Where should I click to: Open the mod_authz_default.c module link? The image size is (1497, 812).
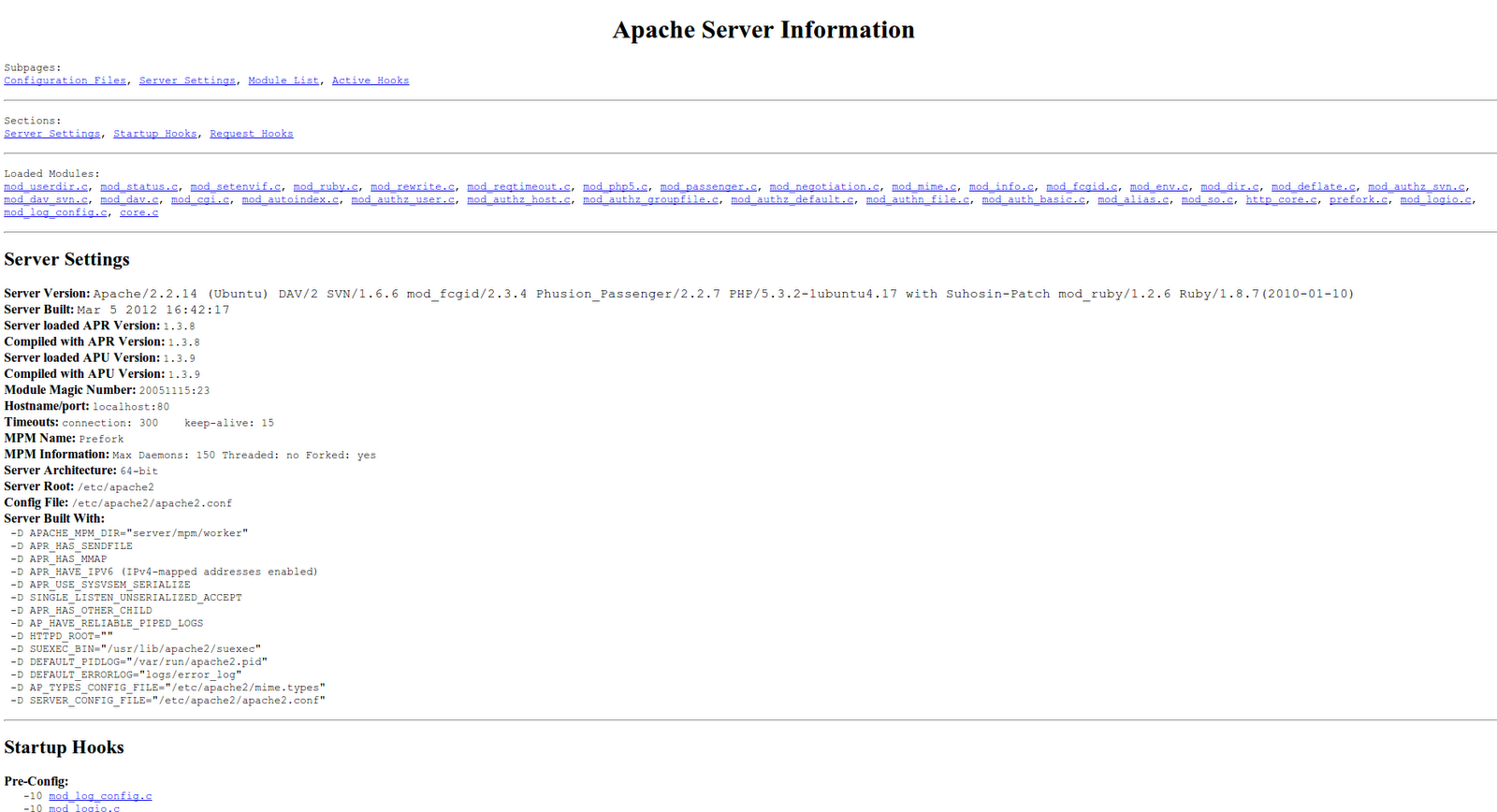(792, 200)
